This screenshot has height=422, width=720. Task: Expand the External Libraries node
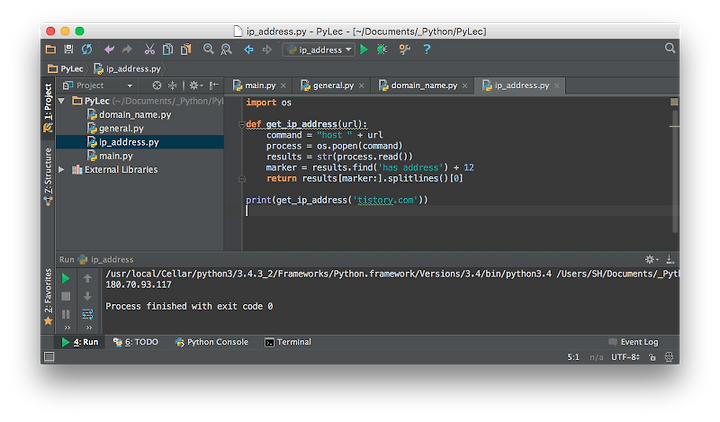click(62, 169)
